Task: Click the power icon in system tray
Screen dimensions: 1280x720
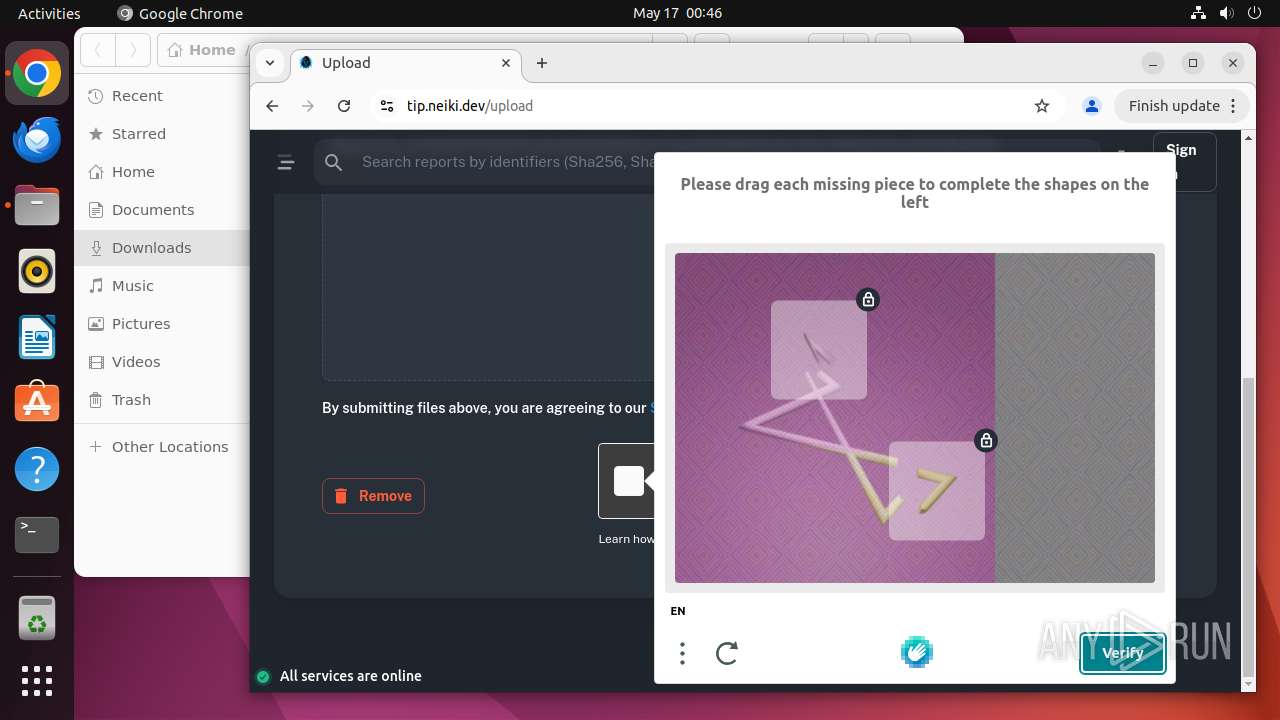Action: (1253, 13)
